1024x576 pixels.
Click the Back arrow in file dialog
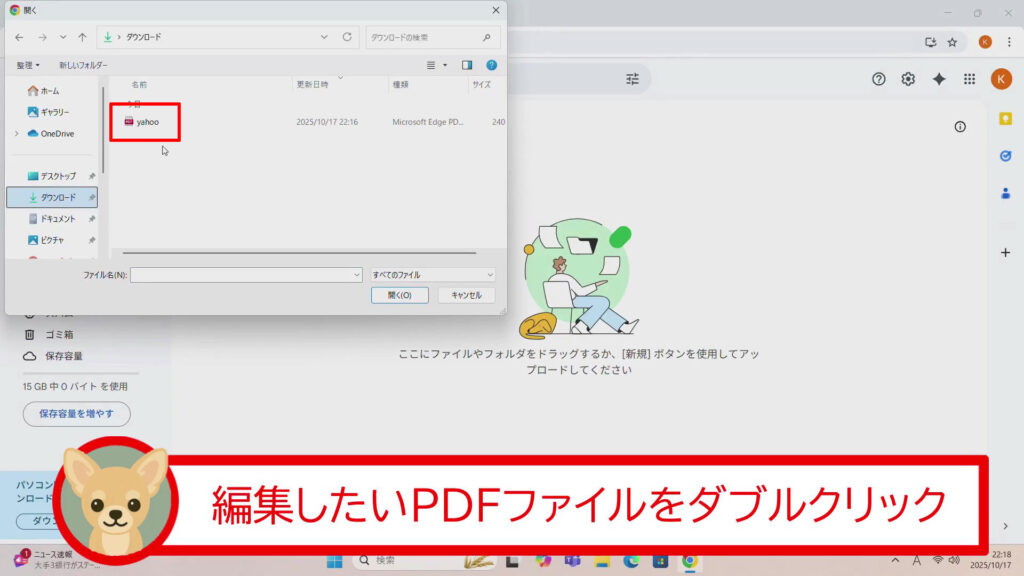[x=19, y=37]
